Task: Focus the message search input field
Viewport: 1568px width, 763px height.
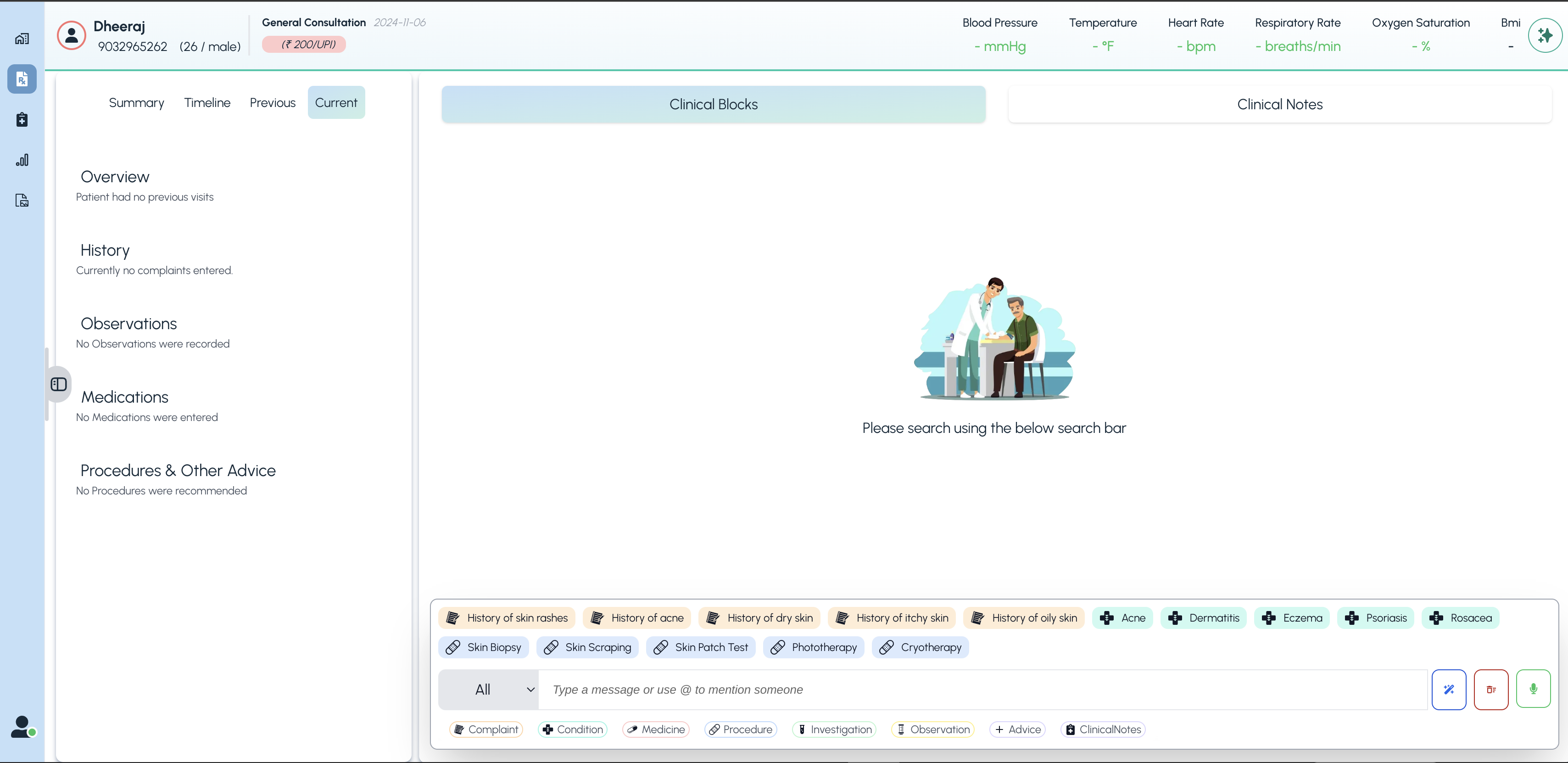Action: [x=982, y=690]
